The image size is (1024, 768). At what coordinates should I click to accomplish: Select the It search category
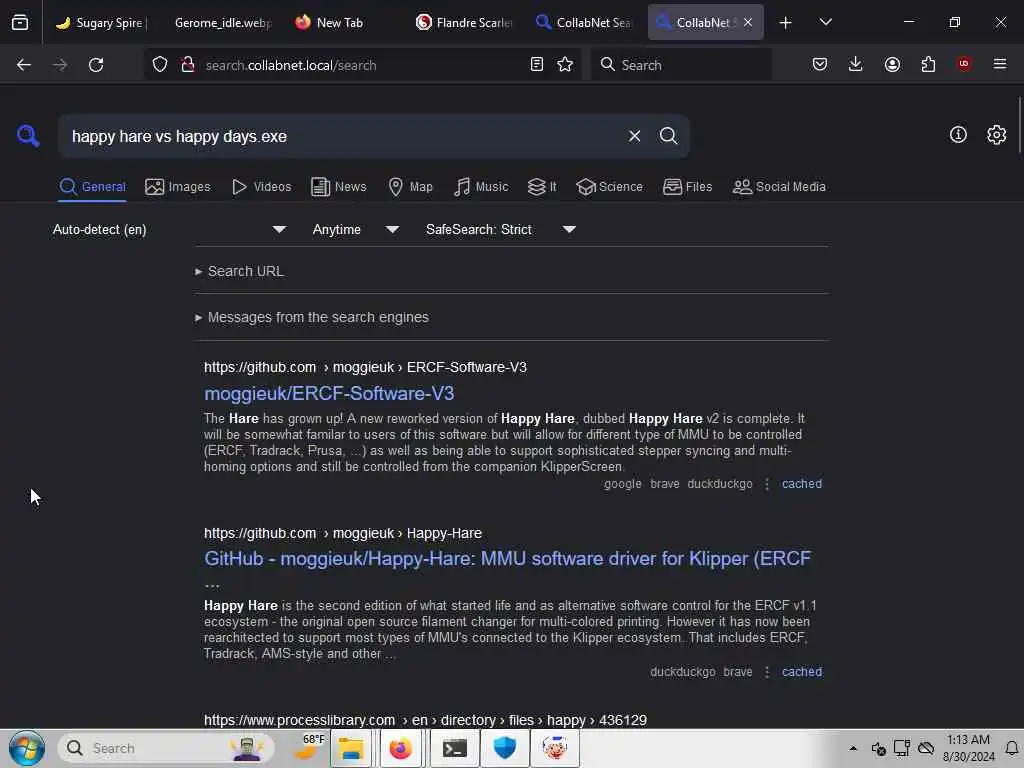coord(542,187)
